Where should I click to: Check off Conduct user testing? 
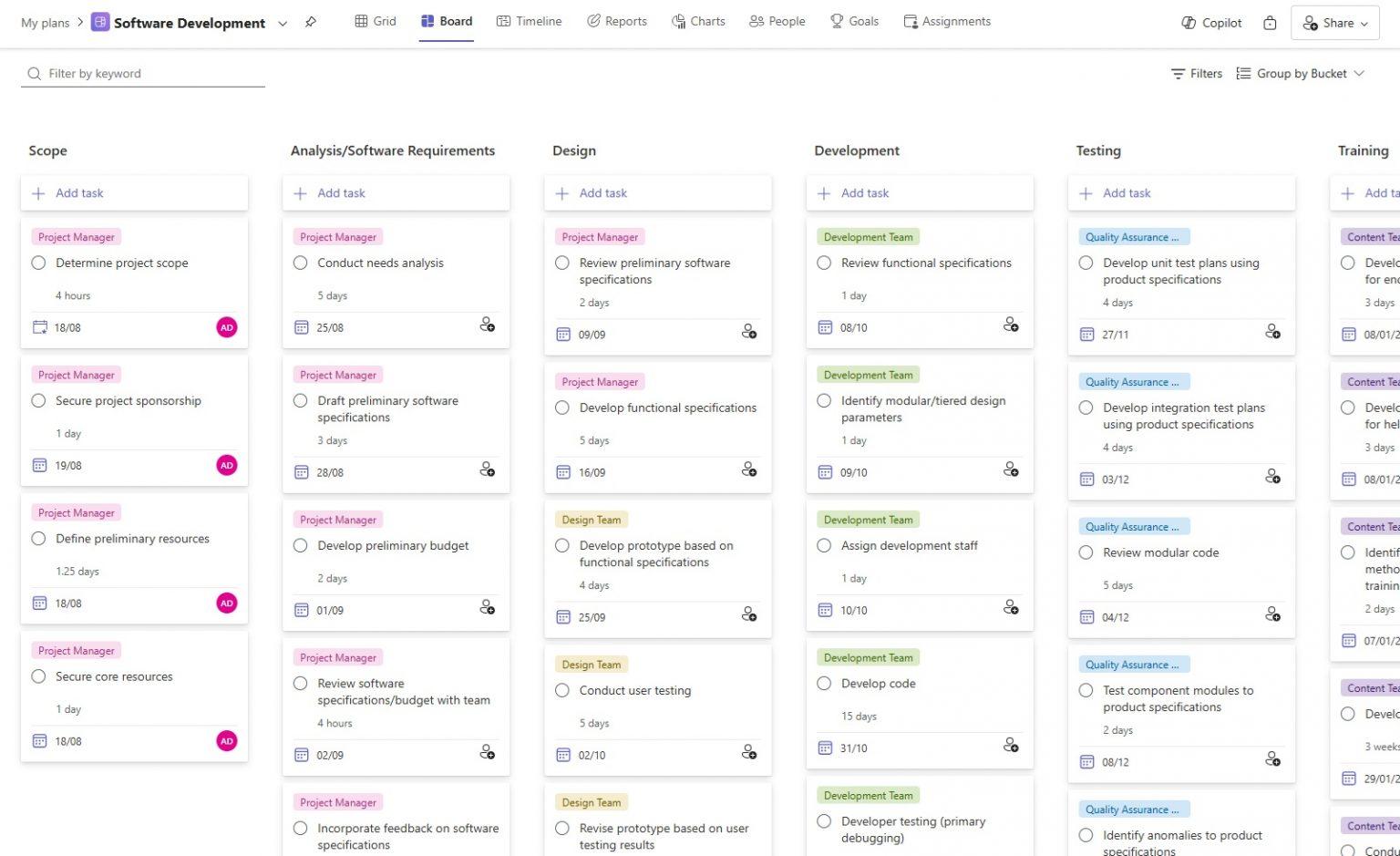tap(562, 690)
